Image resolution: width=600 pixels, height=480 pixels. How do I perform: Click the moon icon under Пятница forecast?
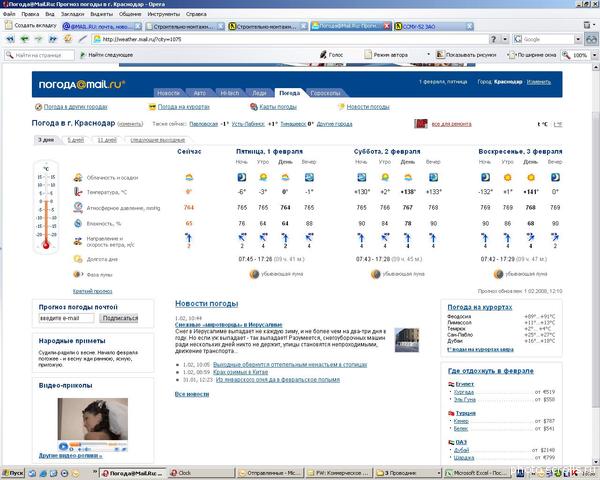pyautogui.click(x=254, y=274)
